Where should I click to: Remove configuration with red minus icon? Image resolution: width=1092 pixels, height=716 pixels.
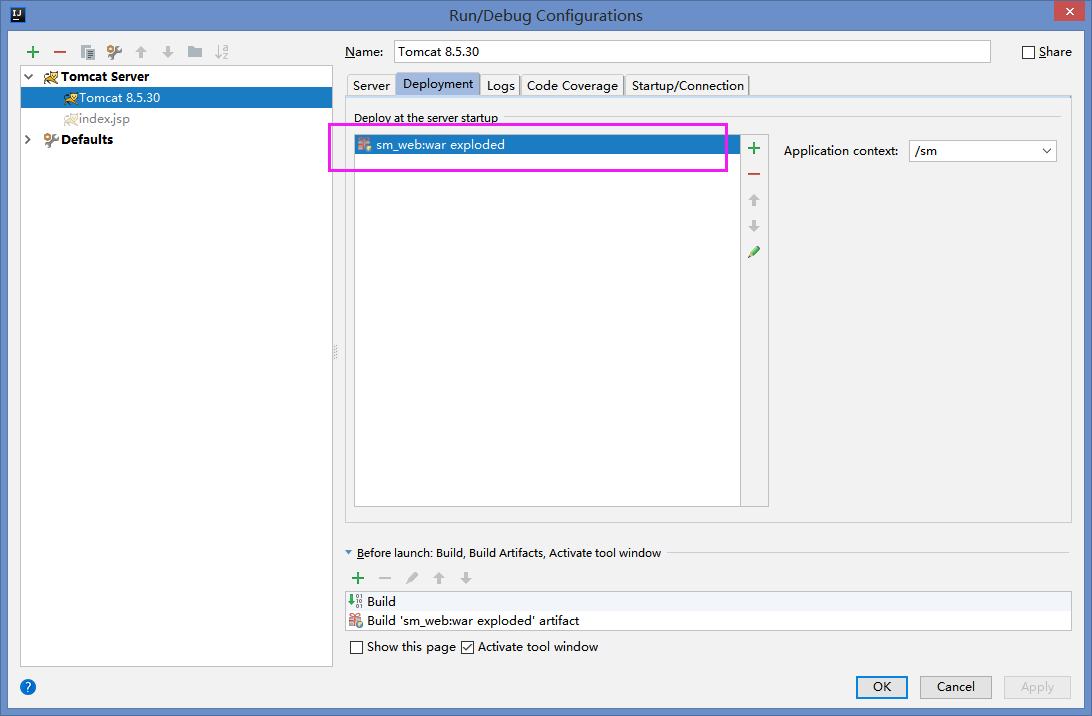coord(60,52)
